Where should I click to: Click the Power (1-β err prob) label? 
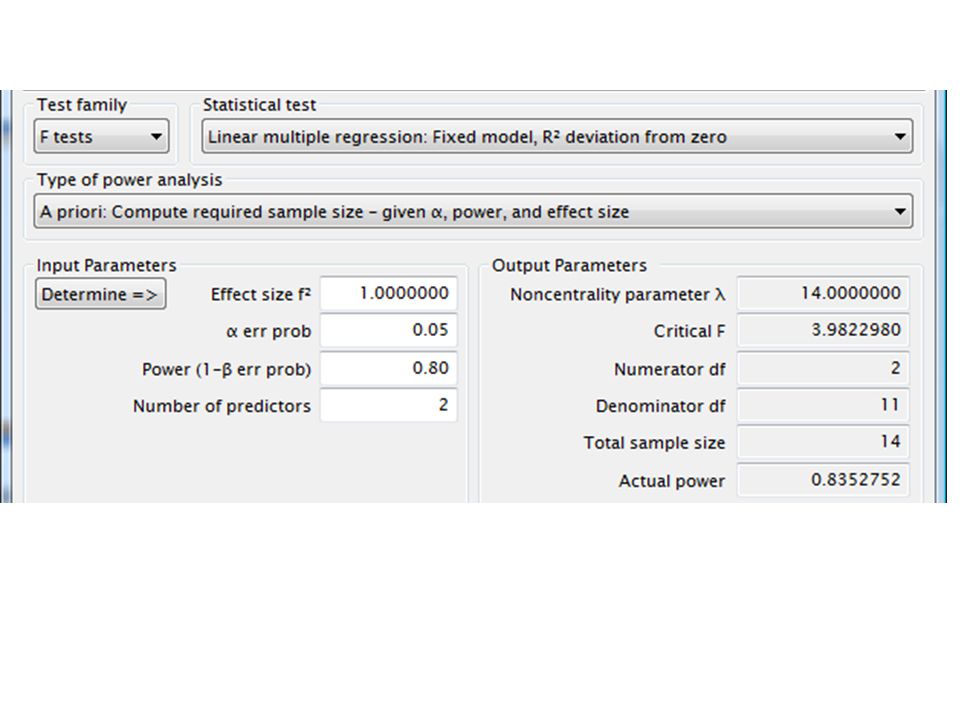[227, 369]
